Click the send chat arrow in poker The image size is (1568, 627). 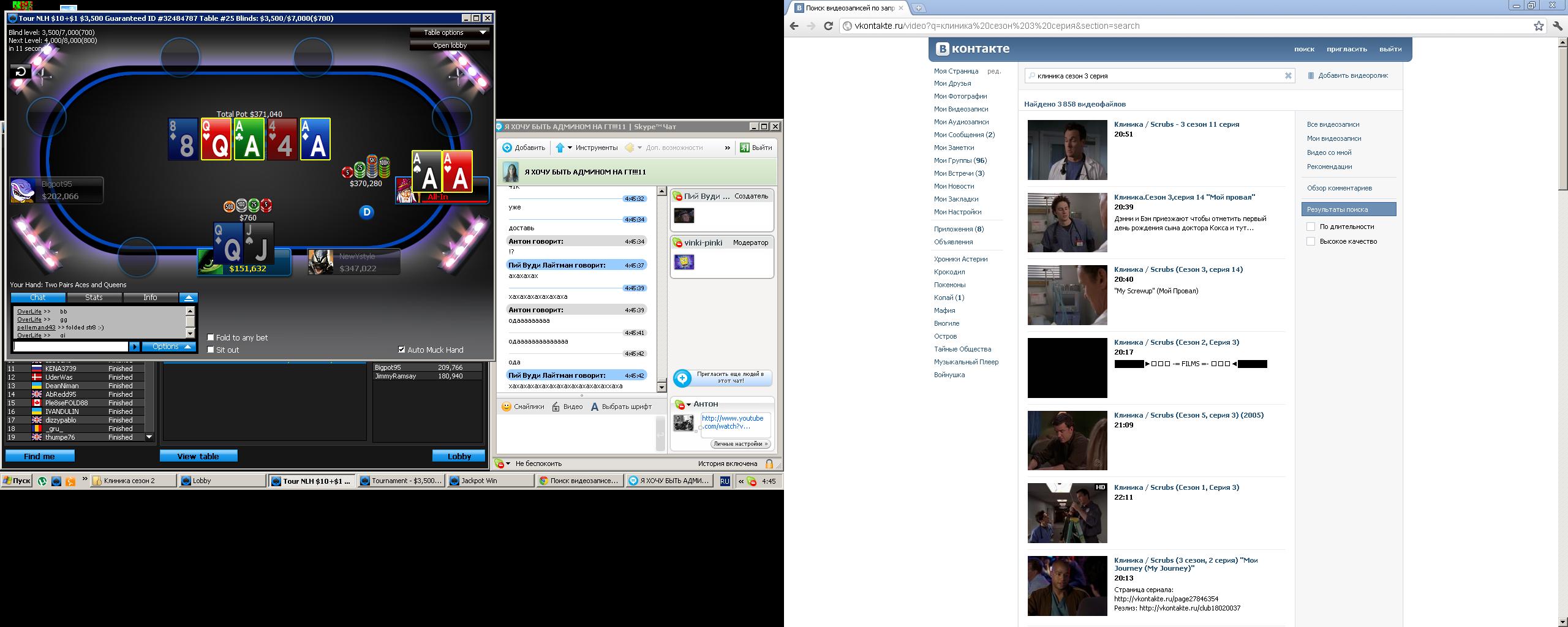(x=135, y=347)
